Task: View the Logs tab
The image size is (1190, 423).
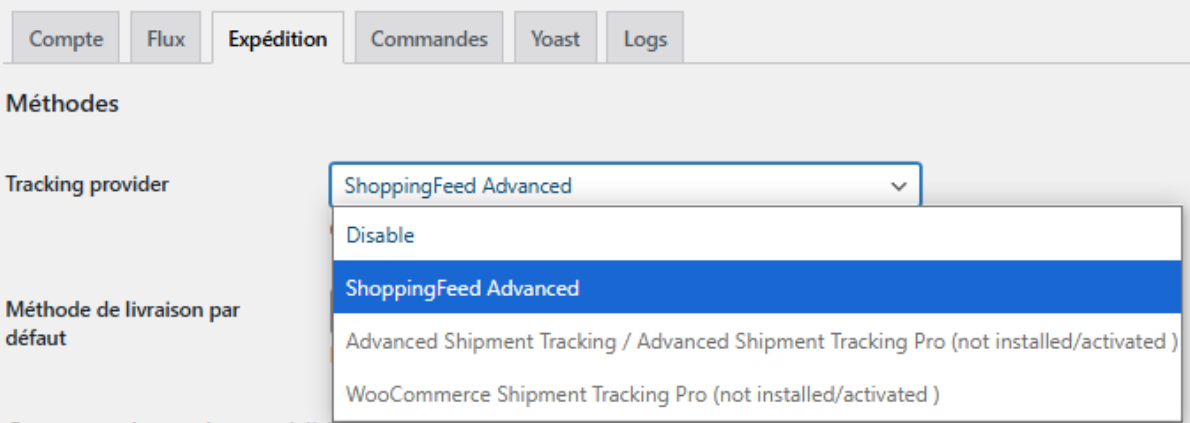Action: [645, 38]
